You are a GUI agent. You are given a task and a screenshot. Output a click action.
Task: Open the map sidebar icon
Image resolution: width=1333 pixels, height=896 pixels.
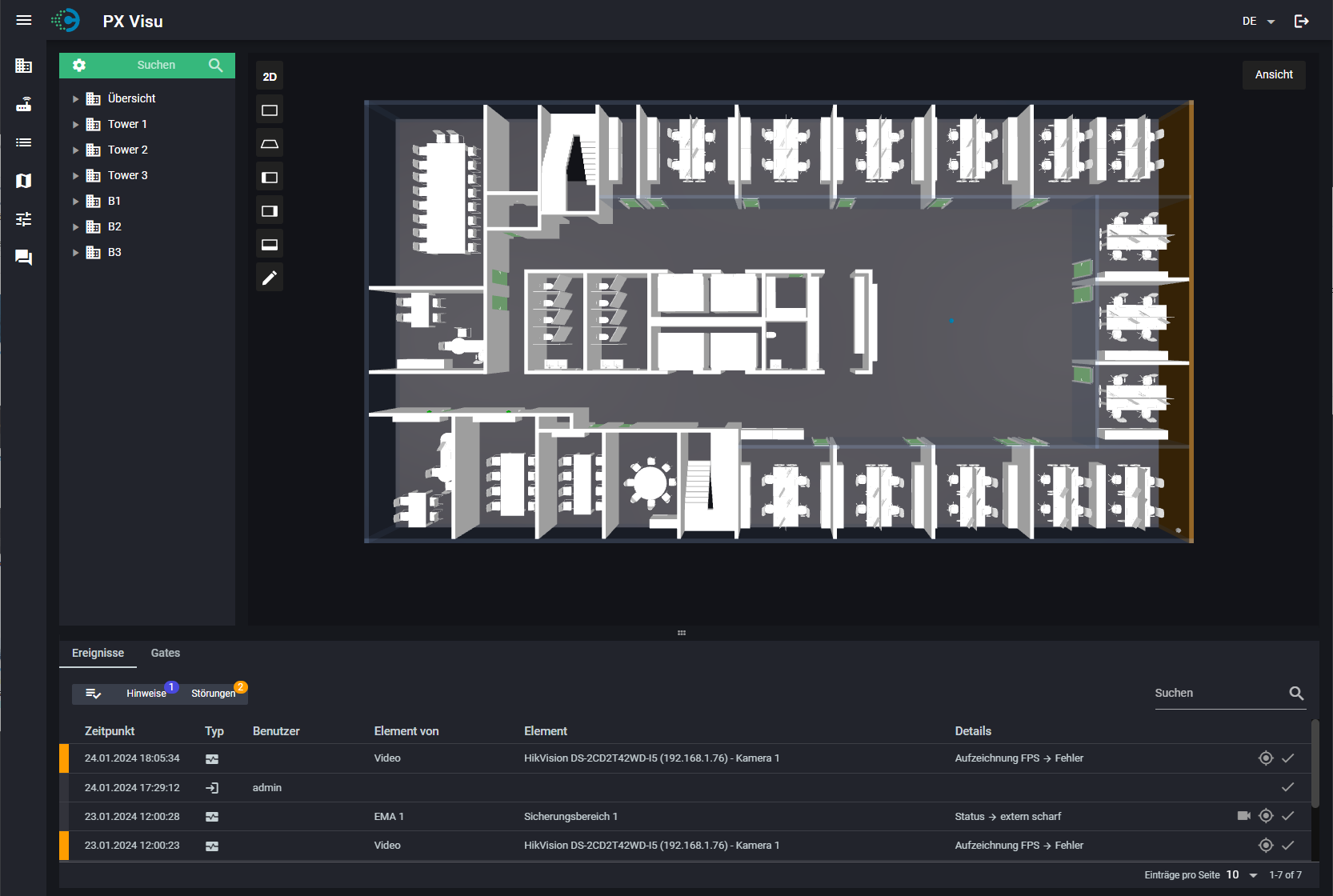(24, 181)
